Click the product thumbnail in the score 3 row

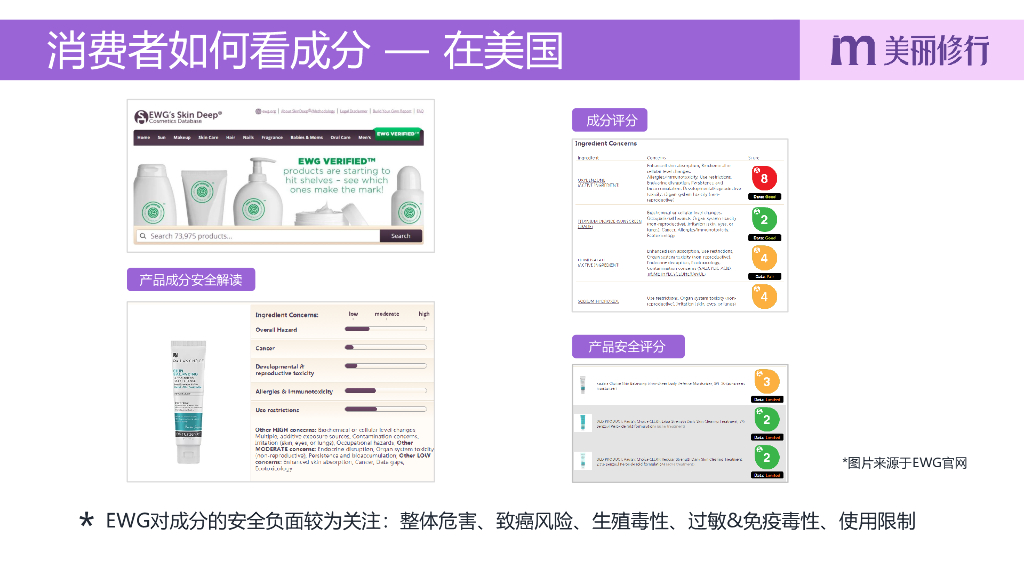pyautogui.click(x=583, y=385)
